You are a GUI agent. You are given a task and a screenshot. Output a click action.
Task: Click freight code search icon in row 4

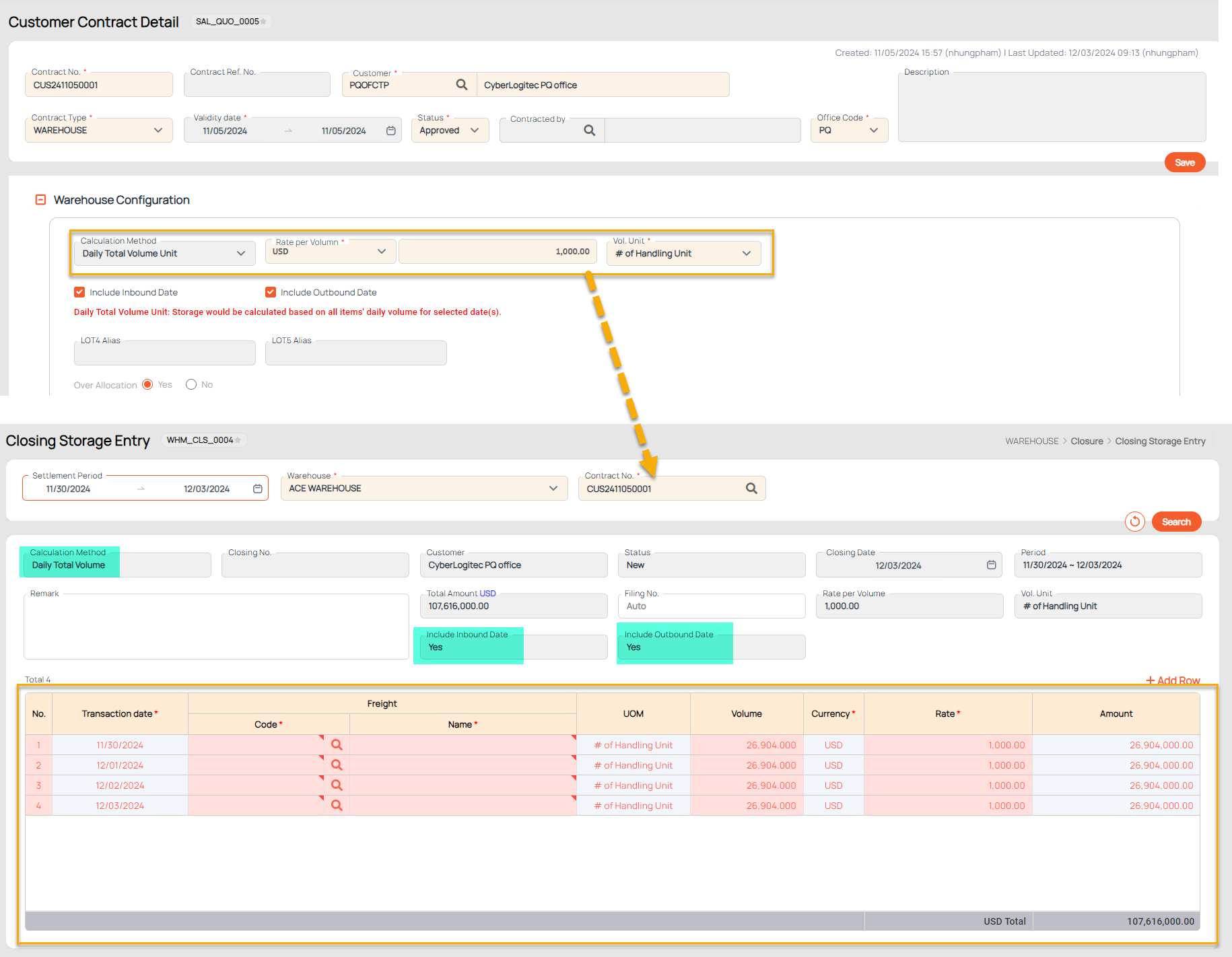(x=337, y=806)
